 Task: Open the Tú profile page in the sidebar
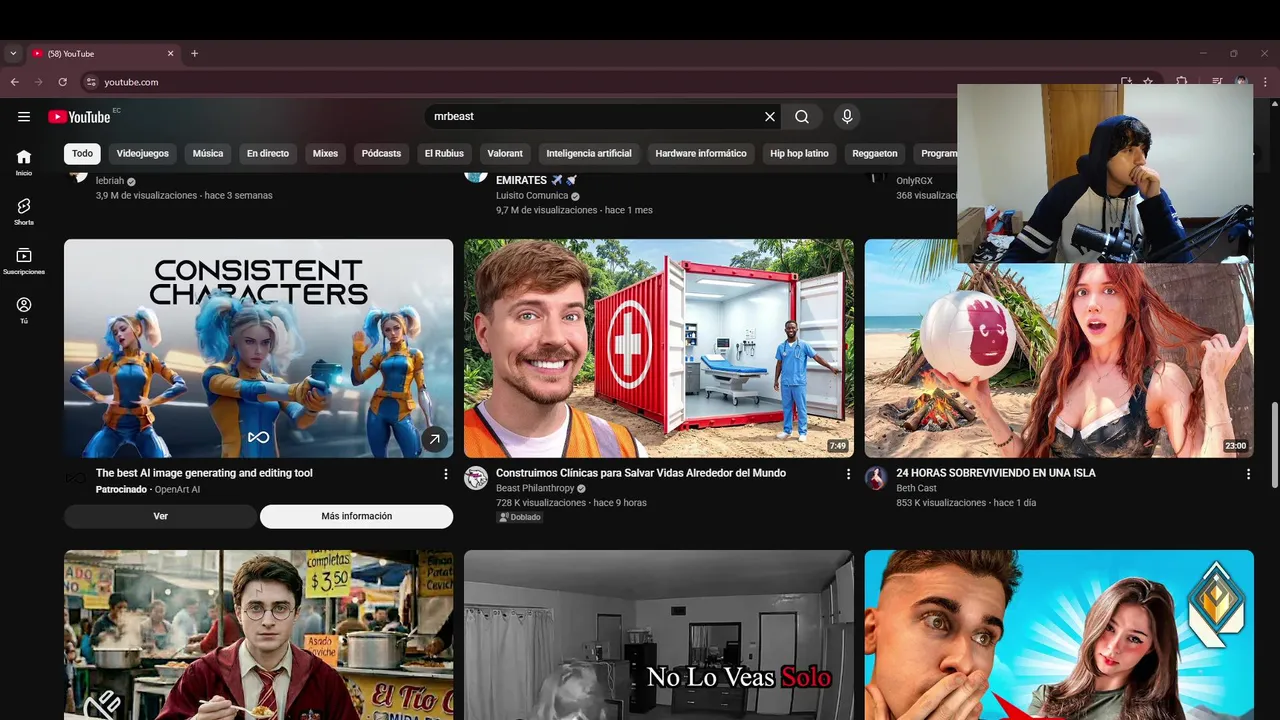(24, 310)
